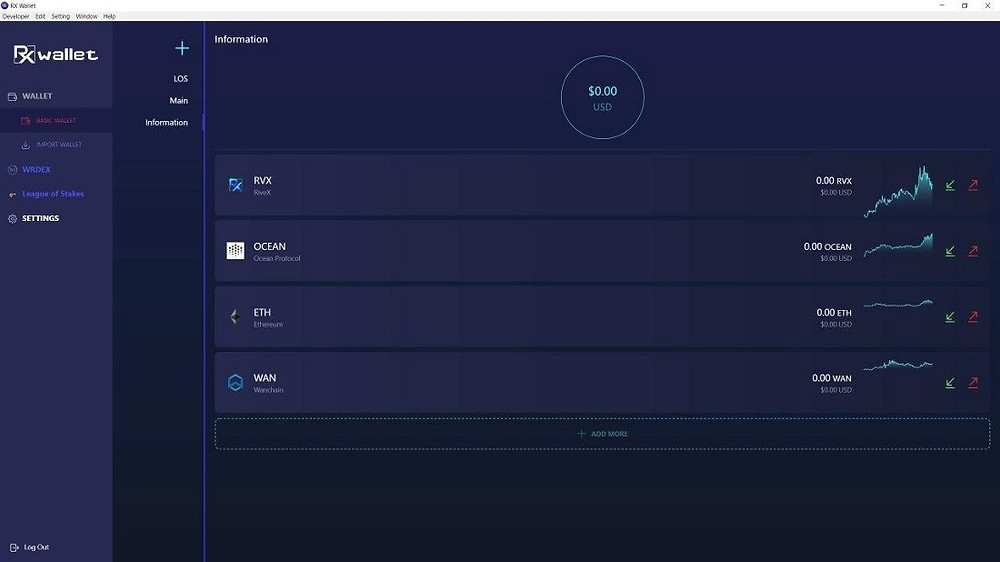Click the Settings gear icon
Viewport: 1000px width, 562px height.
(12, 219)
